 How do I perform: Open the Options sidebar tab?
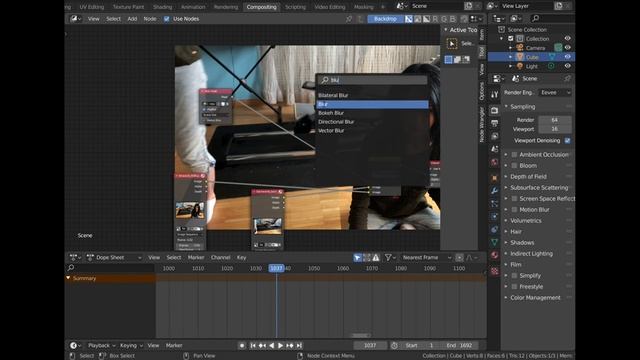[482, 91]
